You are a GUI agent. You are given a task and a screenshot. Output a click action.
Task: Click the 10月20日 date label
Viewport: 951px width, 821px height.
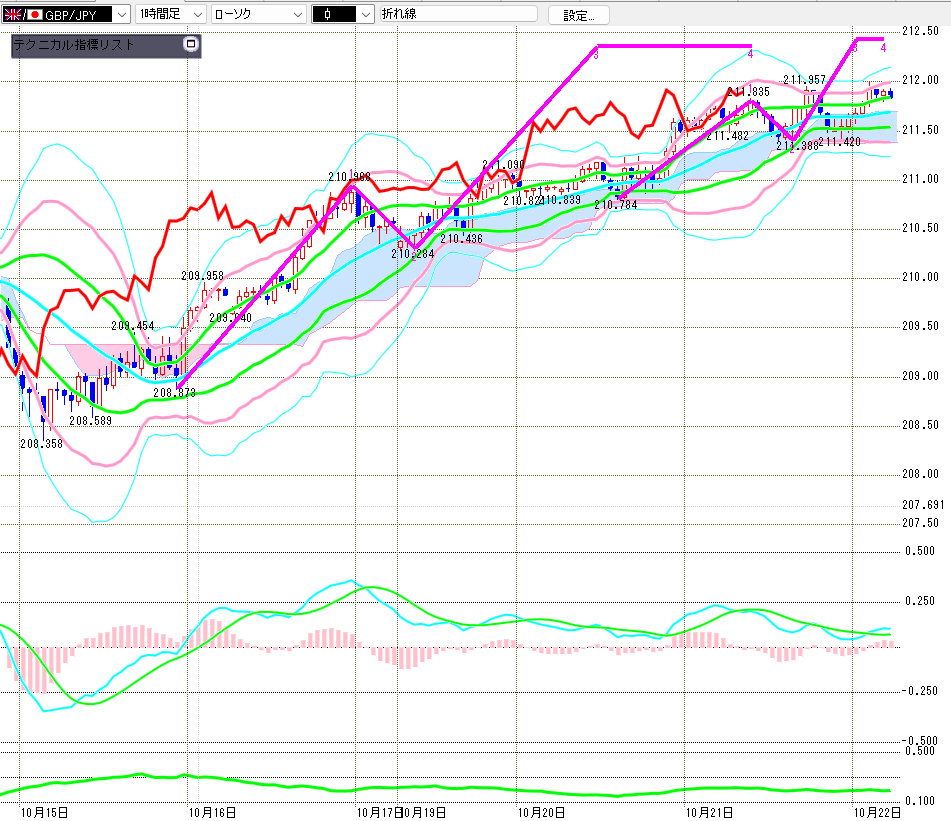(x=542, y=813)
